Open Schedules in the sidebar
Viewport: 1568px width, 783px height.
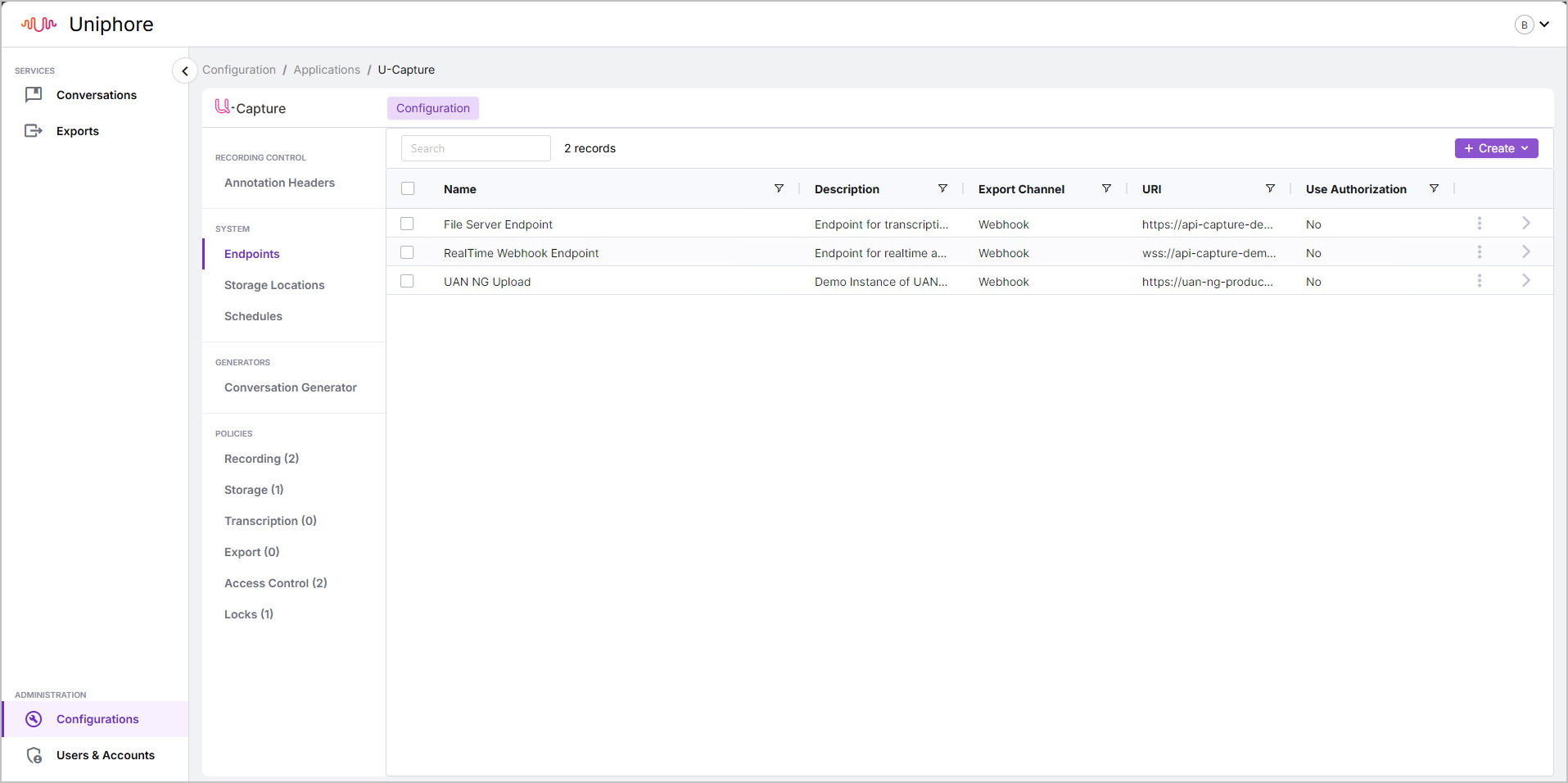(x=253, y=316)
